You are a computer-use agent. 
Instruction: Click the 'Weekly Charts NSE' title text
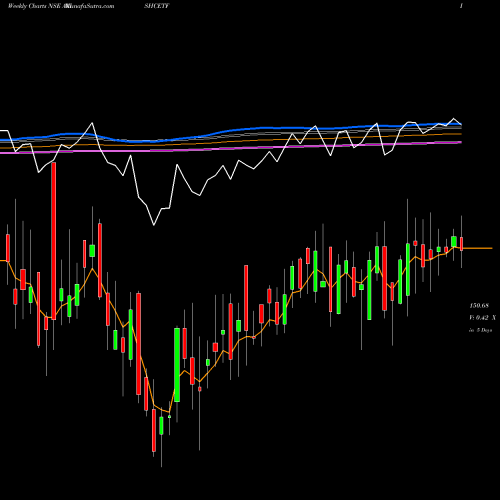pyautogui.click(x=33, y=6)
